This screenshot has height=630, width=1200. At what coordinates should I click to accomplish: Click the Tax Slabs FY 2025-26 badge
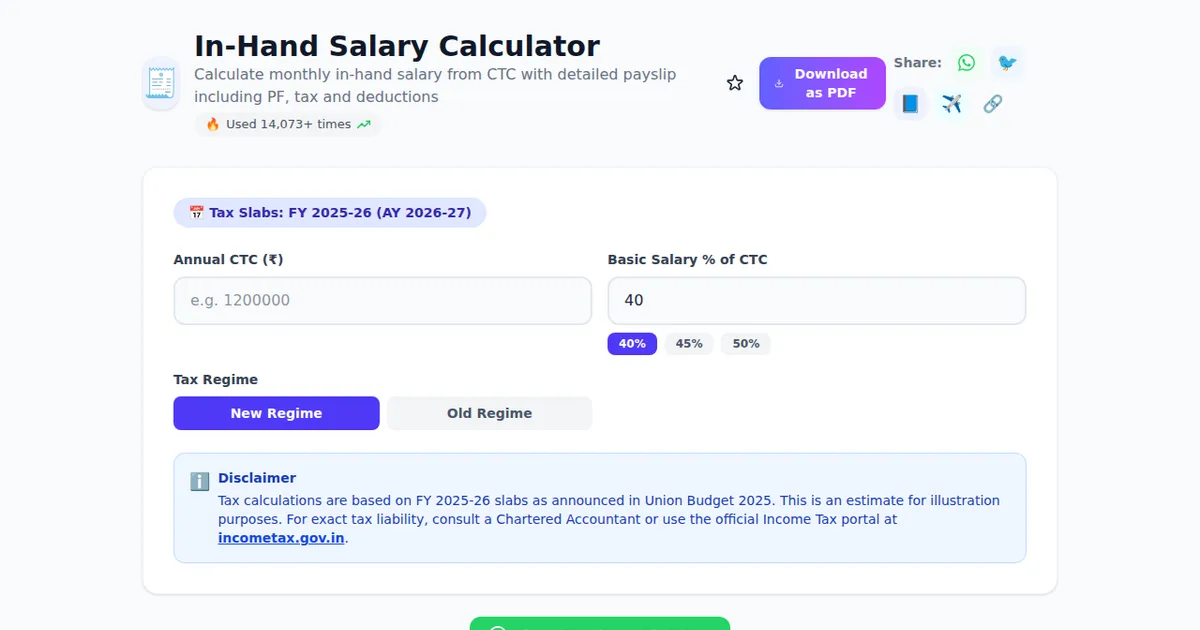[x=330, y=213]
